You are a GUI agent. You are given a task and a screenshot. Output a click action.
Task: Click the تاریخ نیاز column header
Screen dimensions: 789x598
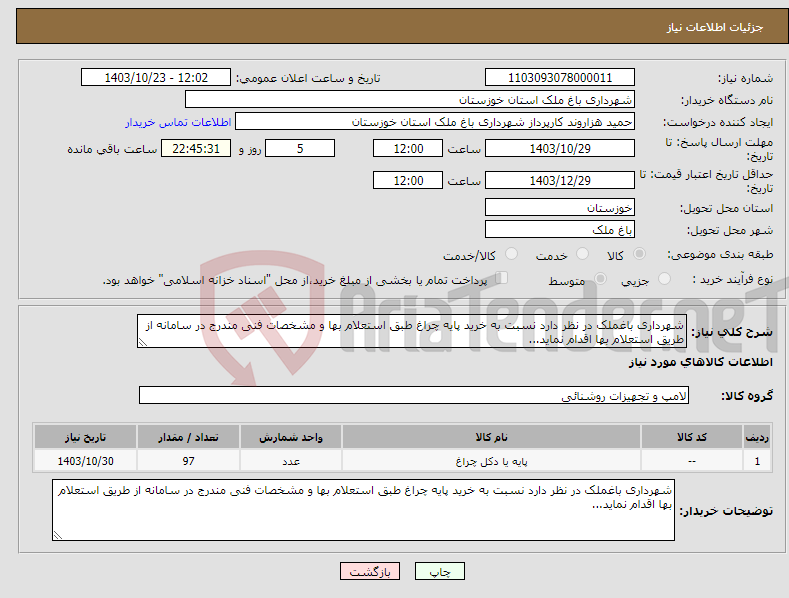85,437
